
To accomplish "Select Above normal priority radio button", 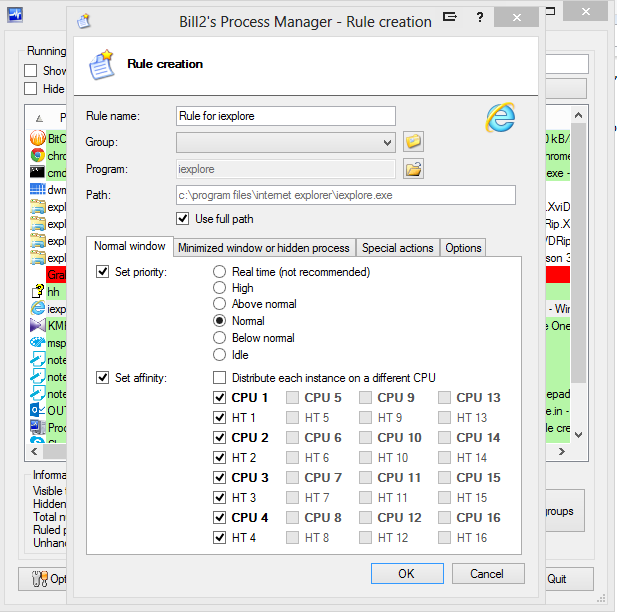I will (219, 304).
